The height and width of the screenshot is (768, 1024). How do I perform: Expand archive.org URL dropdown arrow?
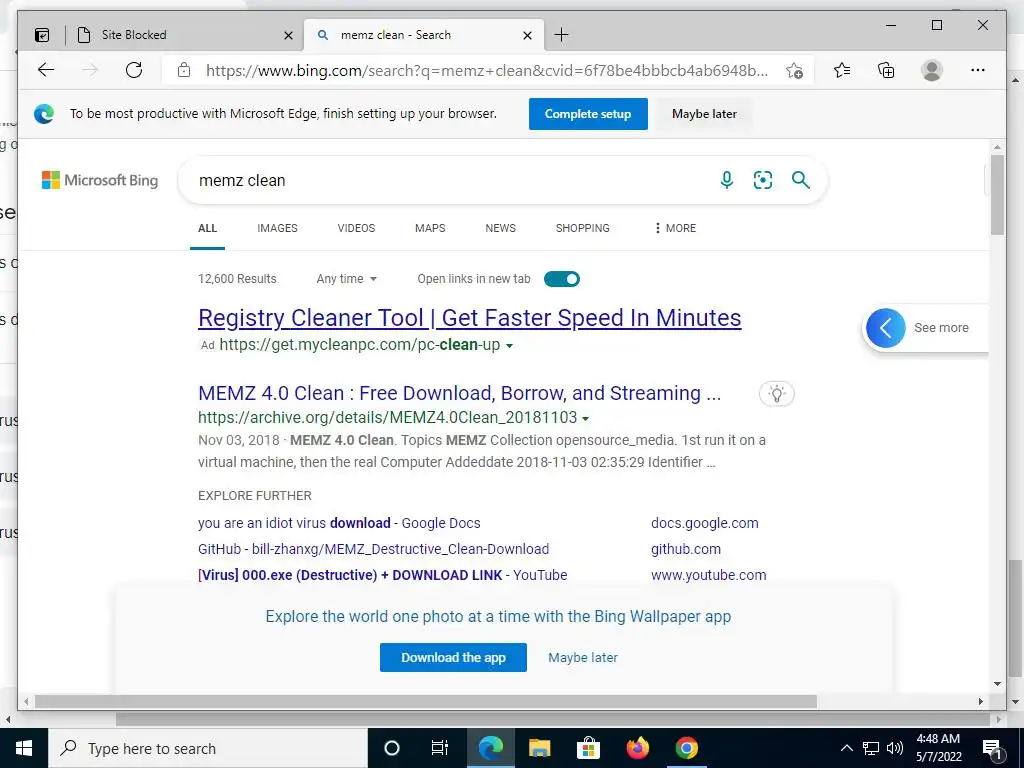(x=586, y=419)
